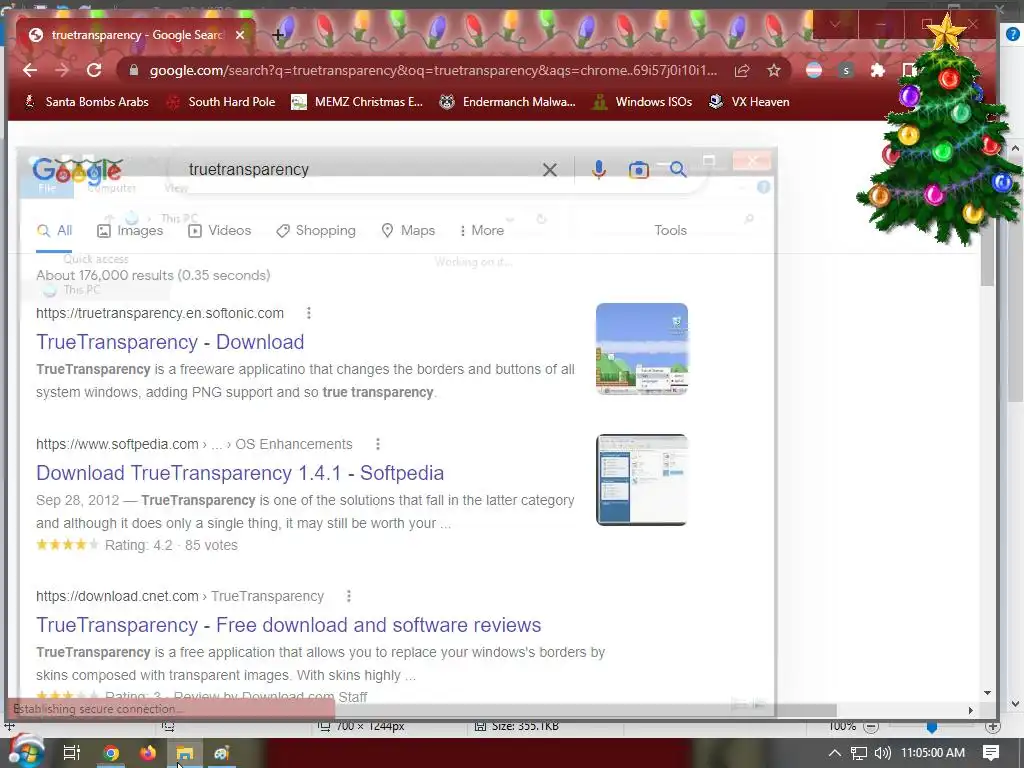The image size is (1024, 768).
Task: Open the Softpedia result thumbnail image
Action: [641, 479]
